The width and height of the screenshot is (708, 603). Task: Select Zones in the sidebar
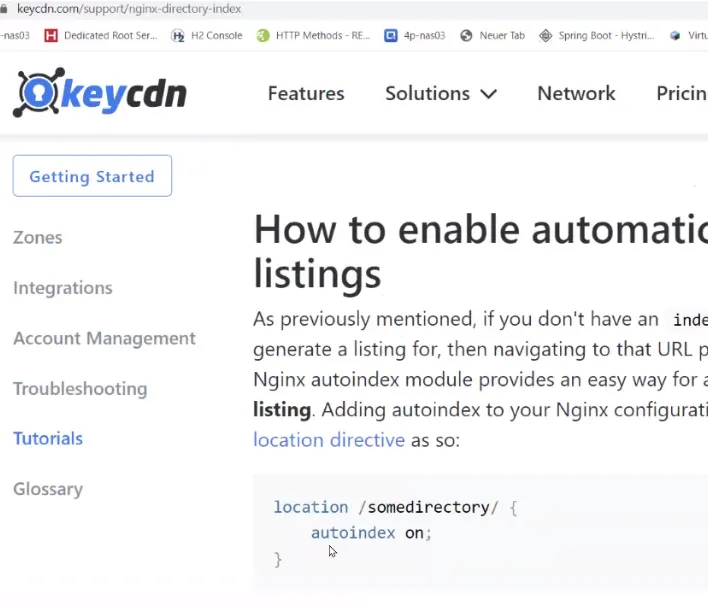click(x=38, y=238)
